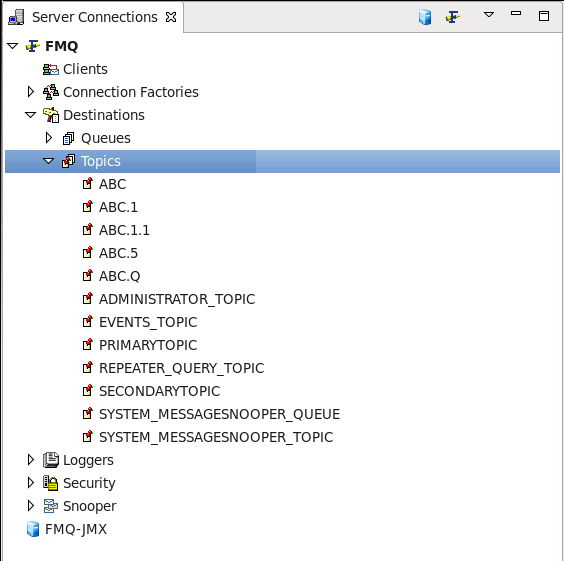Expand the Queues node
This screenshot has width=564, height=561.
click(49, 138)
